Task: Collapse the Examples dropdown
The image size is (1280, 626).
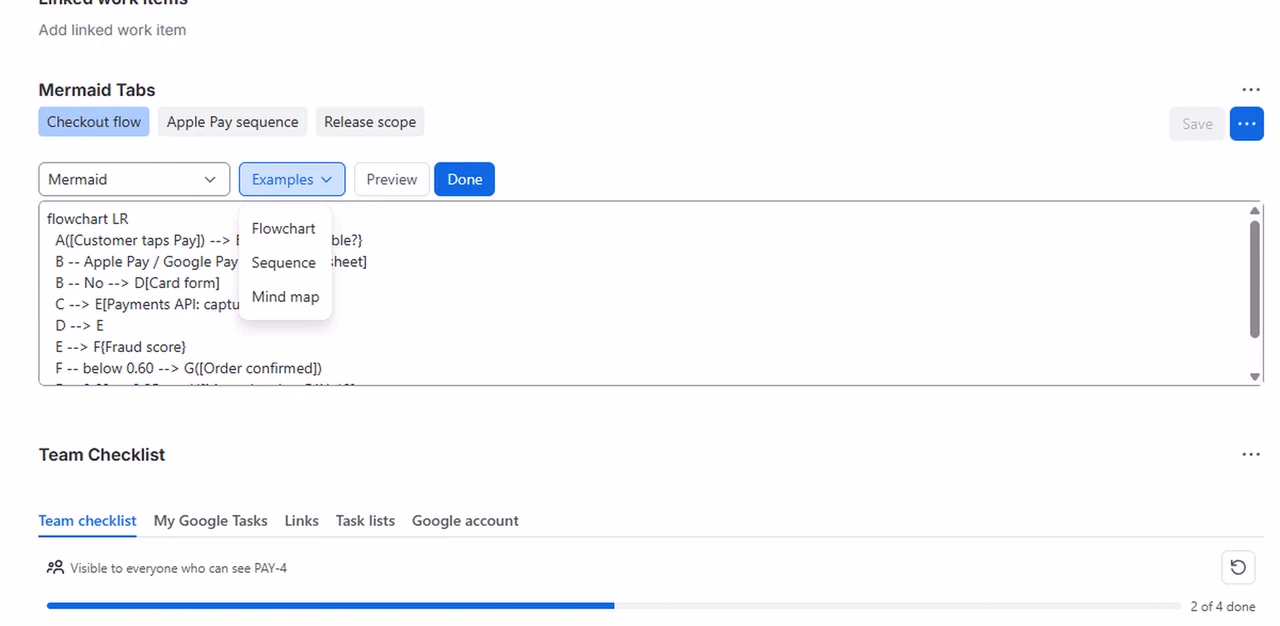Action: coord(292,179)
